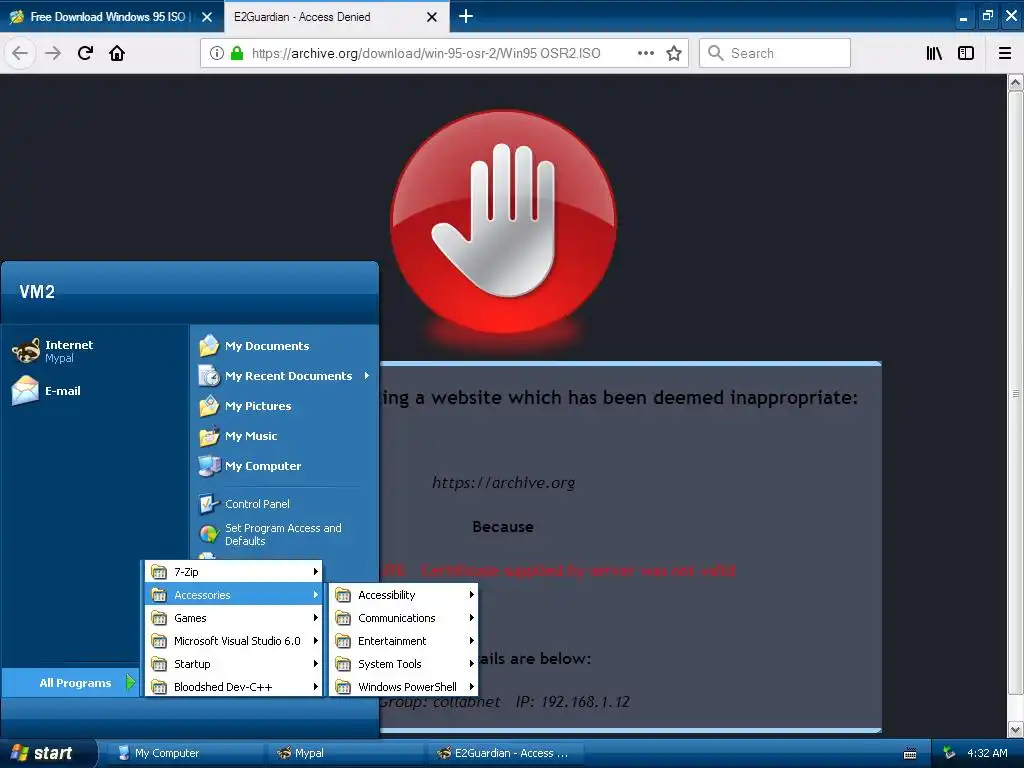The width and height of the screenshot is (1024, 768).
Task: Show site information via the info icon
Action: point(217,53)
